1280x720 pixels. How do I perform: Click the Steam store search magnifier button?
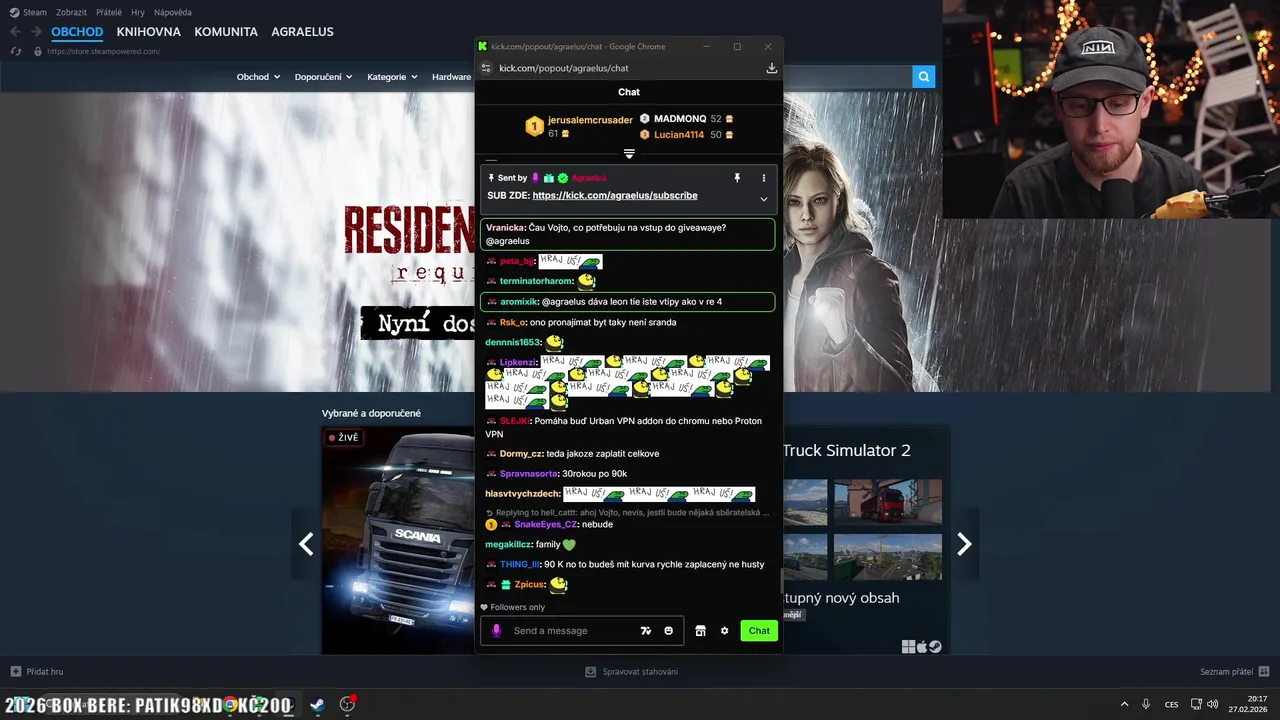924,76
